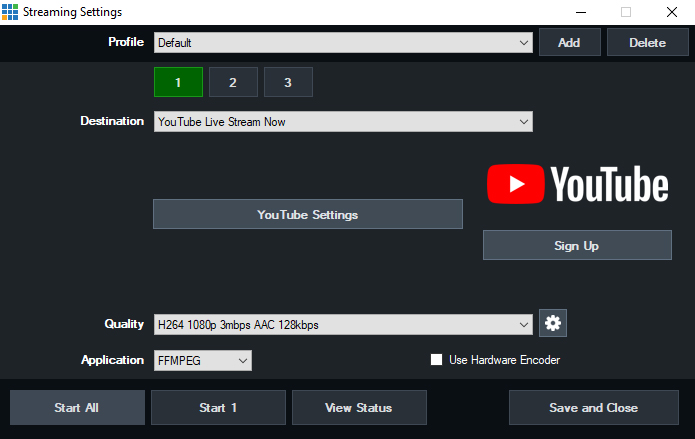Switch to stream destination tab 2
This screenshot has height=439, width=695.
pyautogui.click(x=233, y=82)
